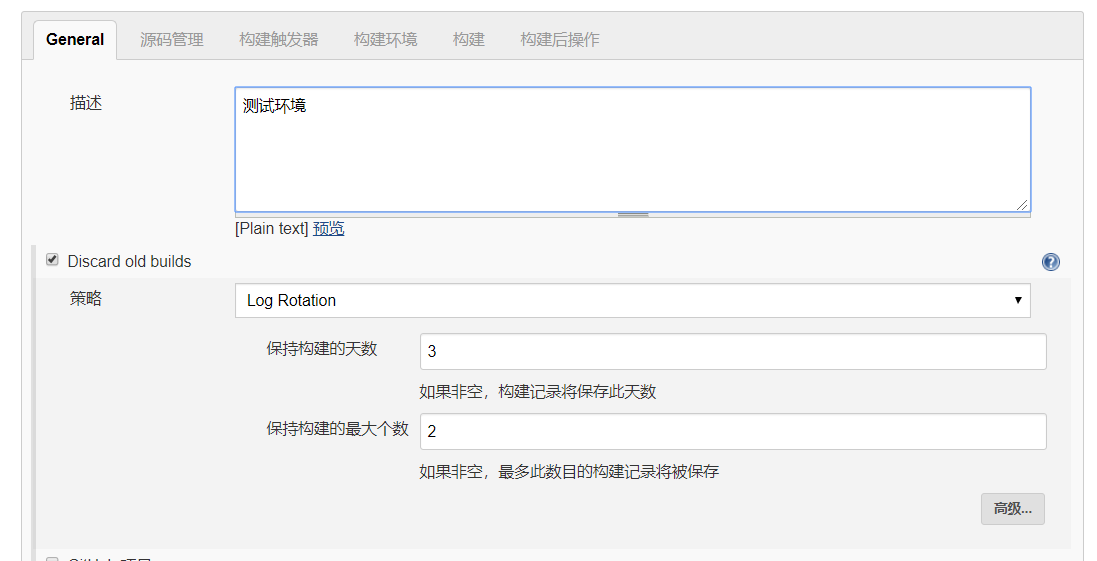Screen dimensions: 1097x561
Task: Click the 预览 preview link
Action: pos(329,229)
